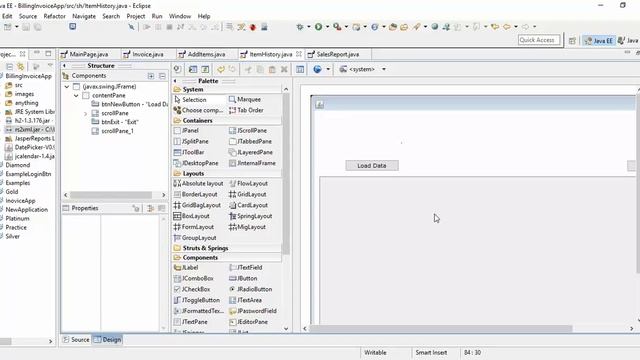This screenshot has width=640, height=360.
Task: Select btnExit in the component tree
Action: click(115, 122)
